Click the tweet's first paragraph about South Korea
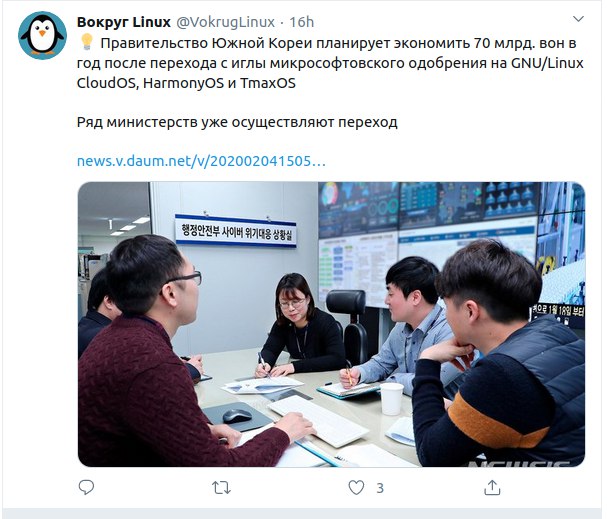Image resolution: width=607 pixels, height=519 pixels. pyautogui.click(x=330, y=63)
